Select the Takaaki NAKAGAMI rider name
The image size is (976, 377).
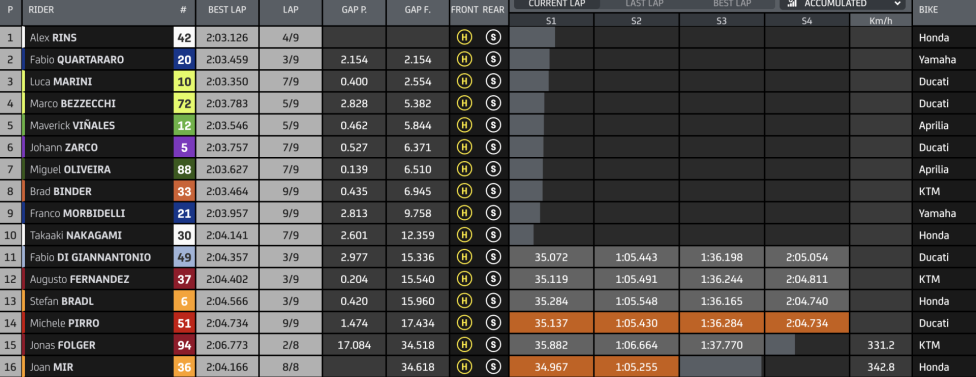coord(76,235)
